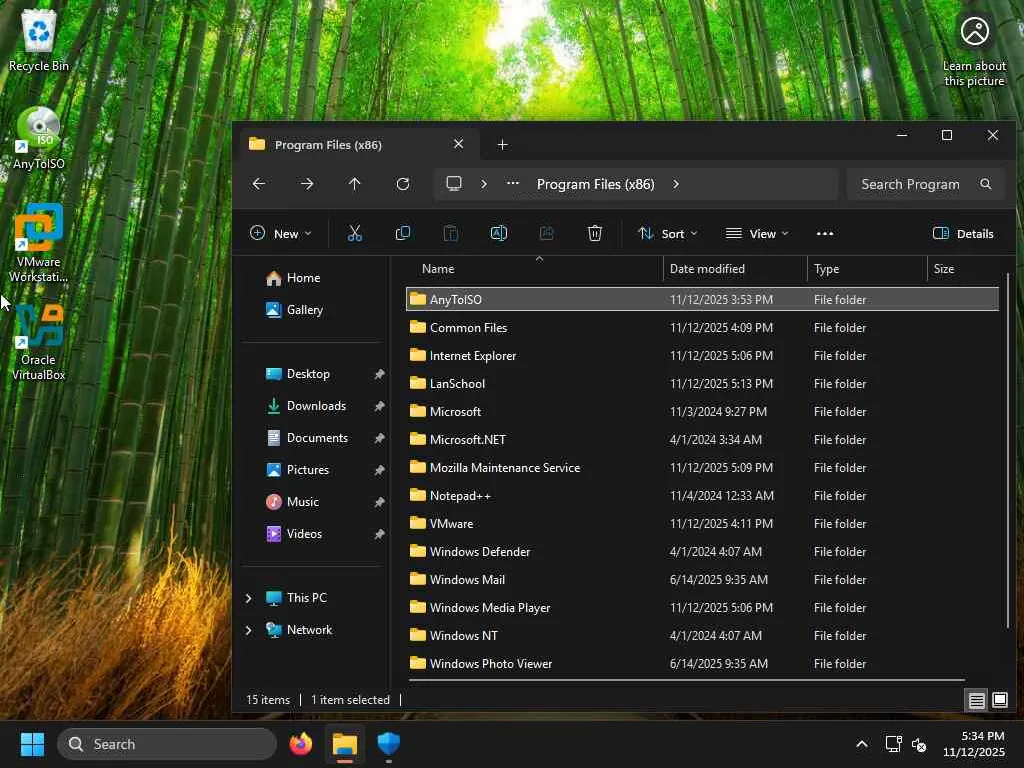Navigate up one folder level
This screenshot has width=1024, height=768.
click(355, 184)
